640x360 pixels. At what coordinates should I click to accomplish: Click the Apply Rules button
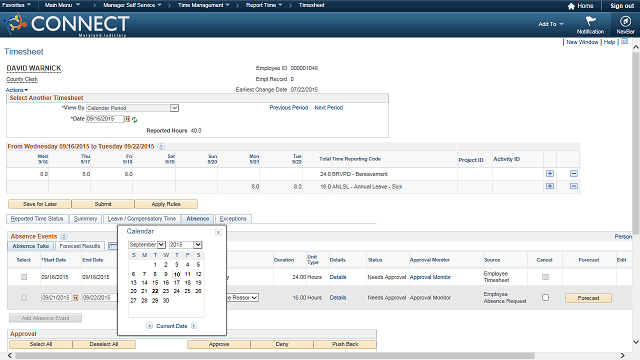click(166, 204)
